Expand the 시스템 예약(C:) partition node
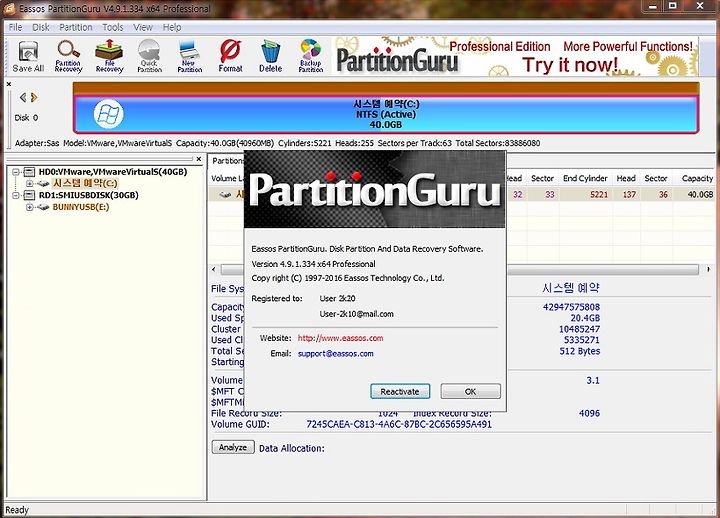 [x=29, y=183]
